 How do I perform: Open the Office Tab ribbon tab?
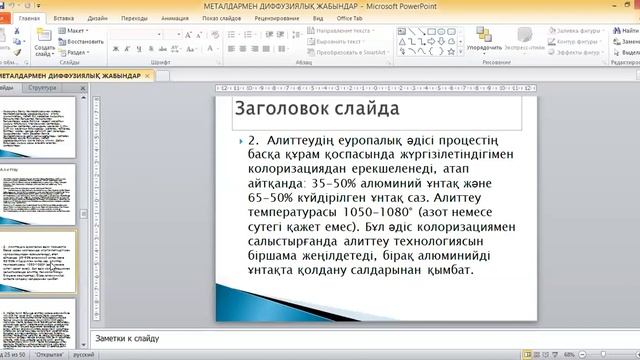point(349,18)
